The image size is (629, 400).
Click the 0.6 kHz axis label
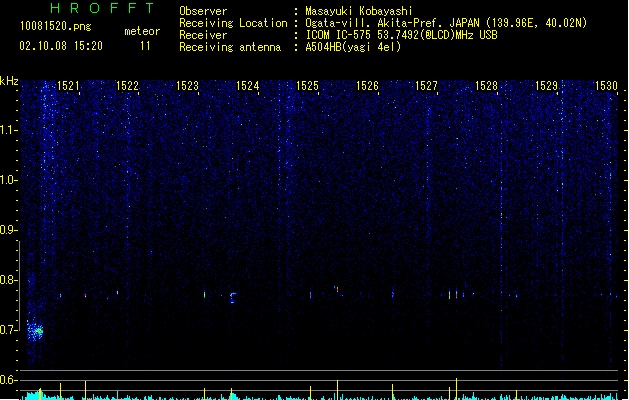[x=8, y=380]
